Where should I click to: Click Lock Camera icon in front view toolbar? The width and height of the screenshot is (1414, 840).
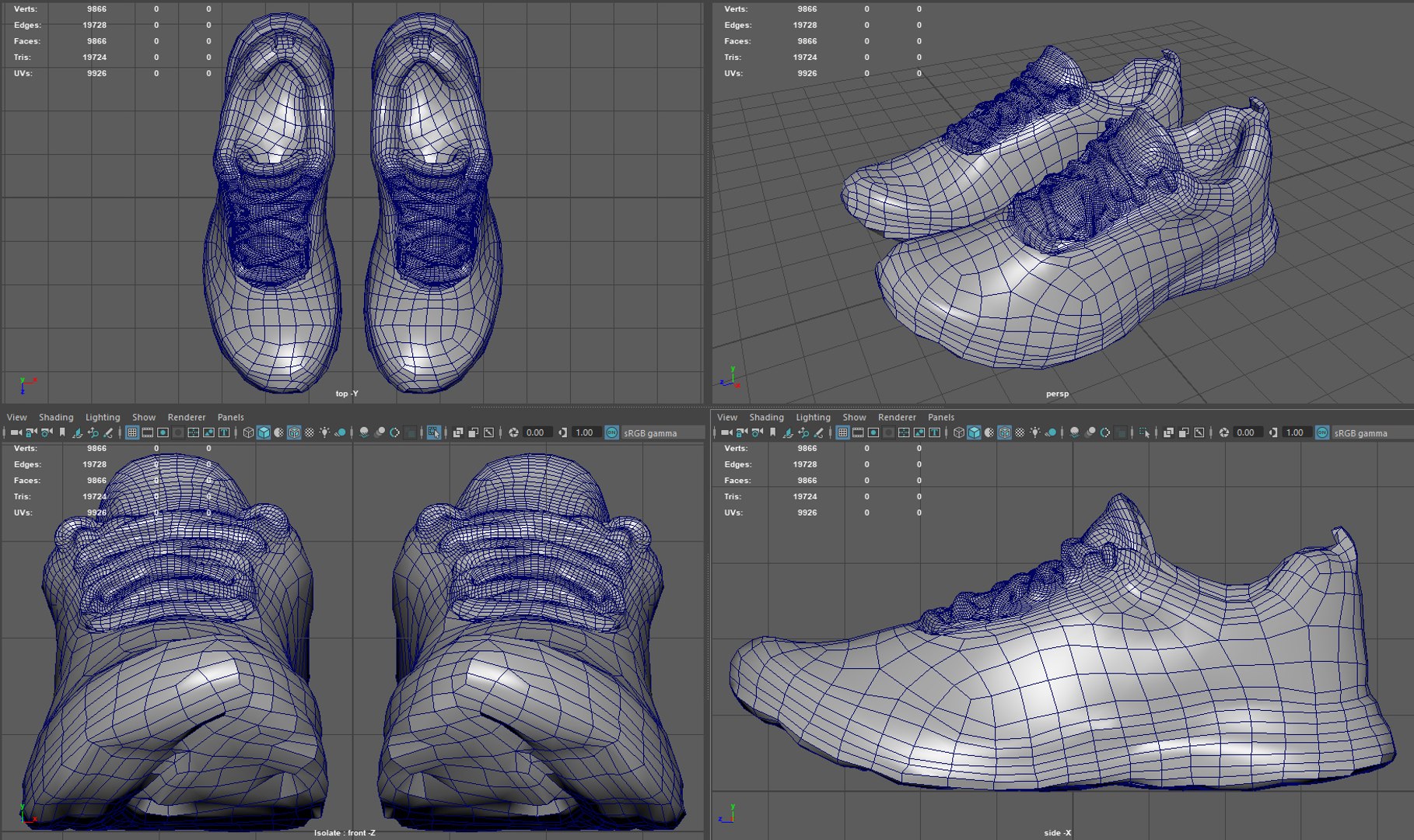(x=31, y=432)
